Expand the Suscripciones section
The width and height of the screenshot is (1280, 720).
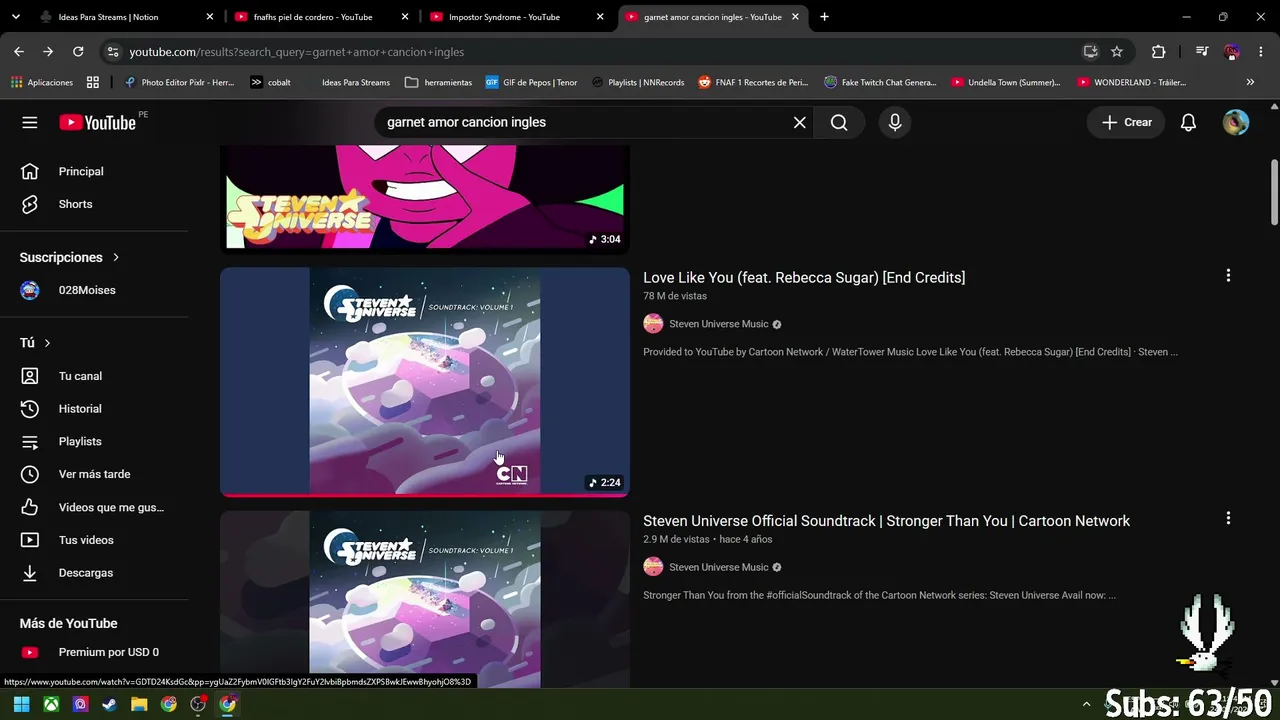click(70, 257)
